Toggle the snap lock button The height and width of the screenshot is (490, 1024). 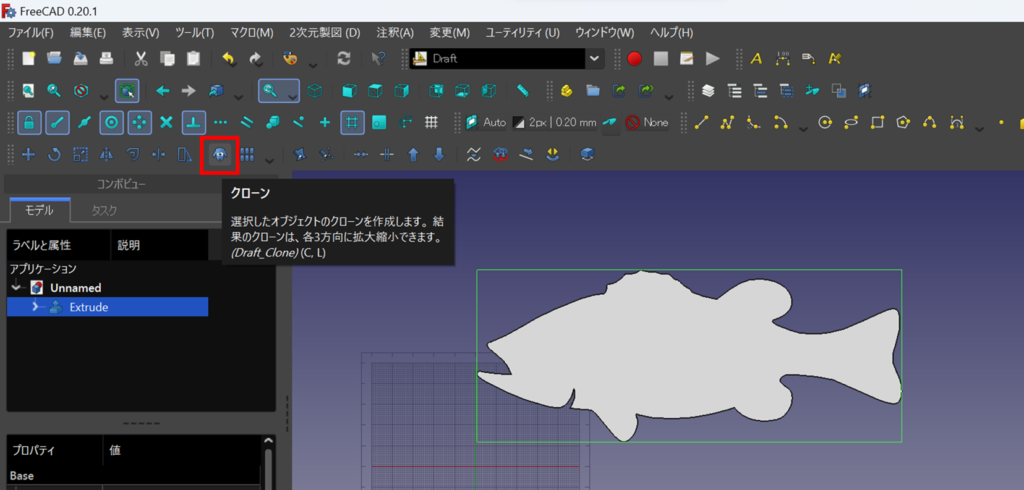(x=30, y=122)
